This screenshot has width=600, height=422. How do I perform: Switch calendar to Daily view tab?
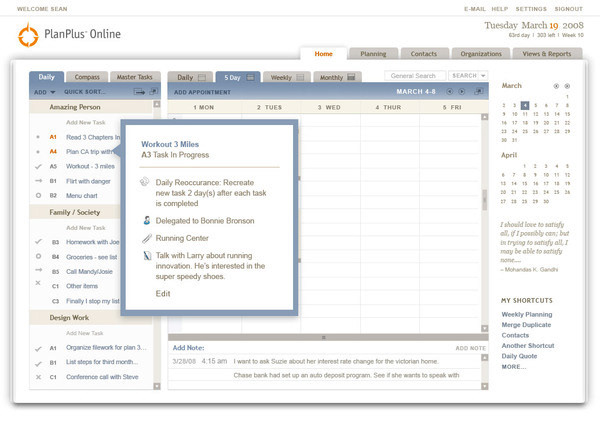point(190,77)
